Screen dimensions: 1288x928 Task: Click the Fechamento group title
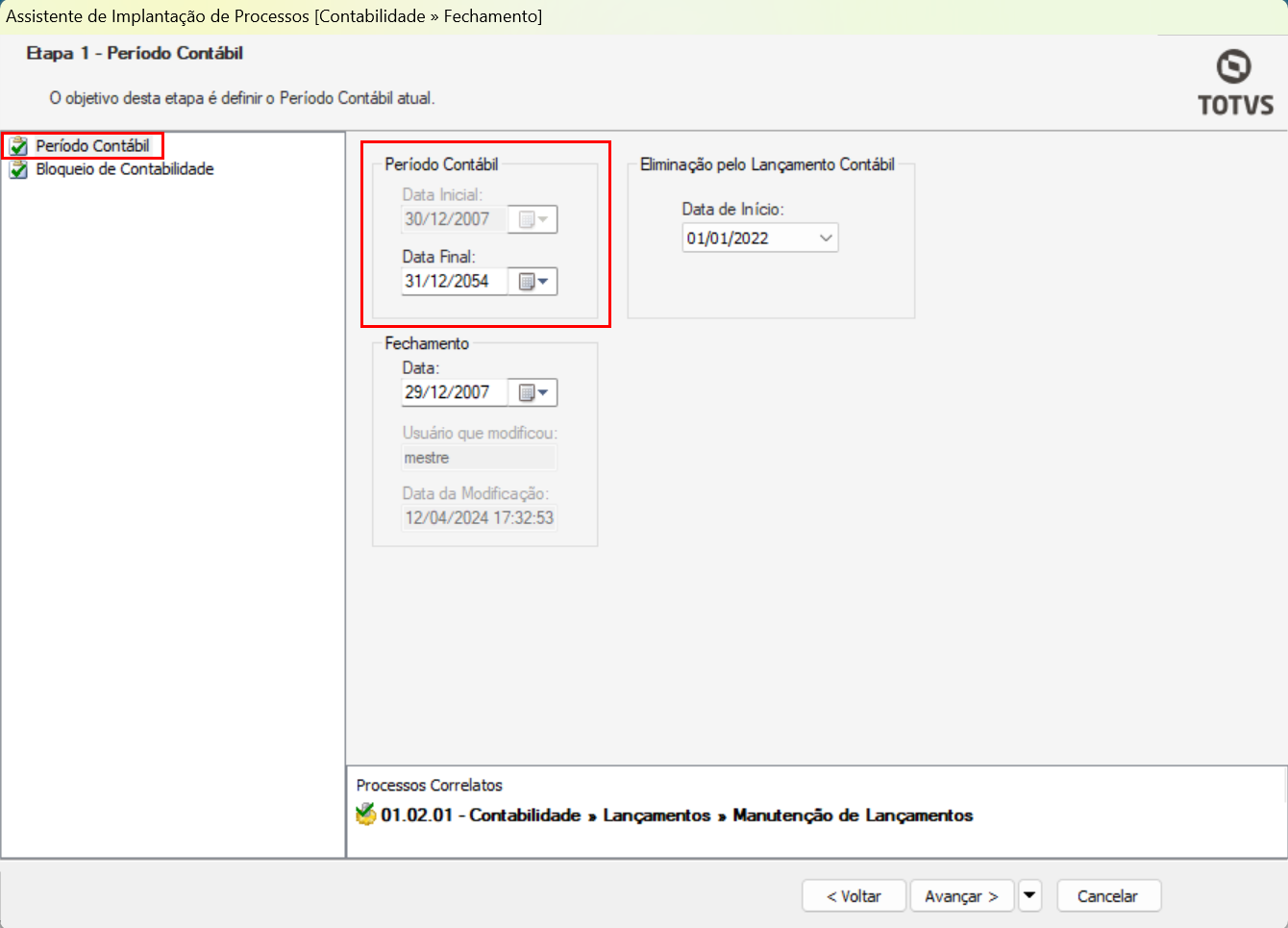click(x=427, y=343)
